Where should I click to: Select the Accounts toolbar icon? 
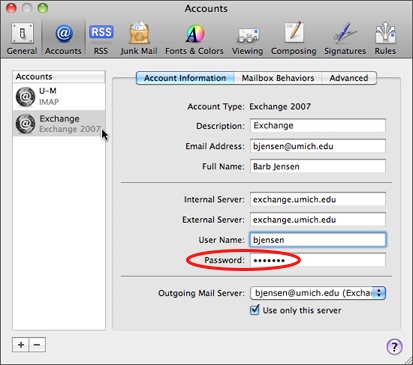point(63,39)
